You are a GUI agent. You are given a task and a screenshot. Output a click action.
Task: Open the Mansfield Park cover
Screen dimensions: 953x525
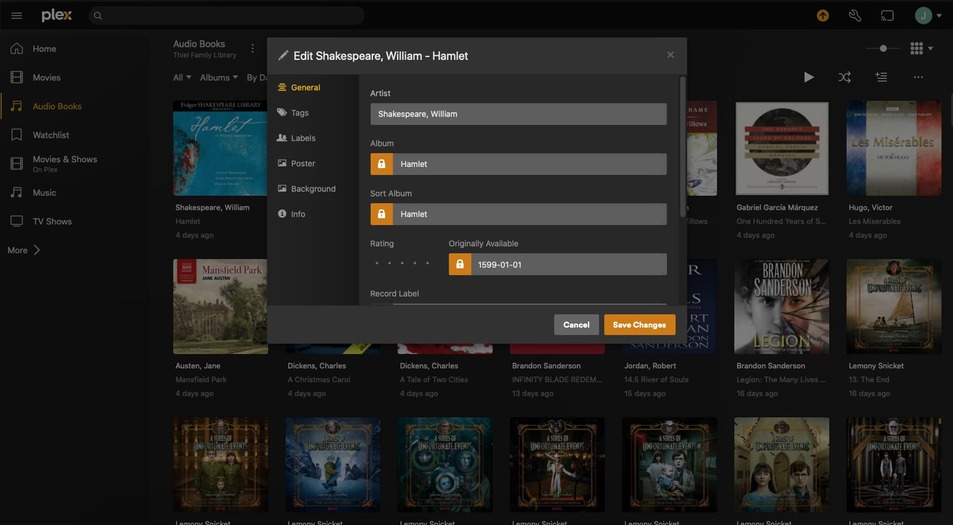[x=220, y=306]
